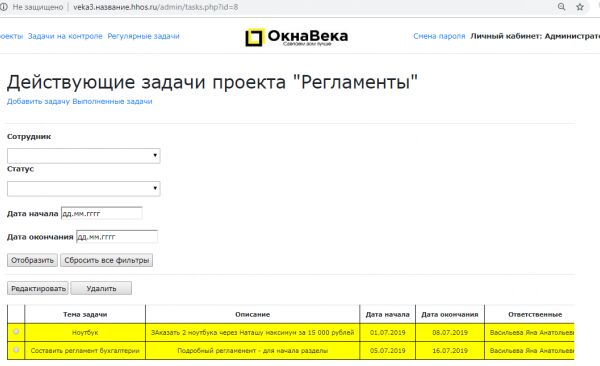This screenshot has width=600, height=366.
Task: Click 'Тема задачи' column header
Action: pos(85,314)
